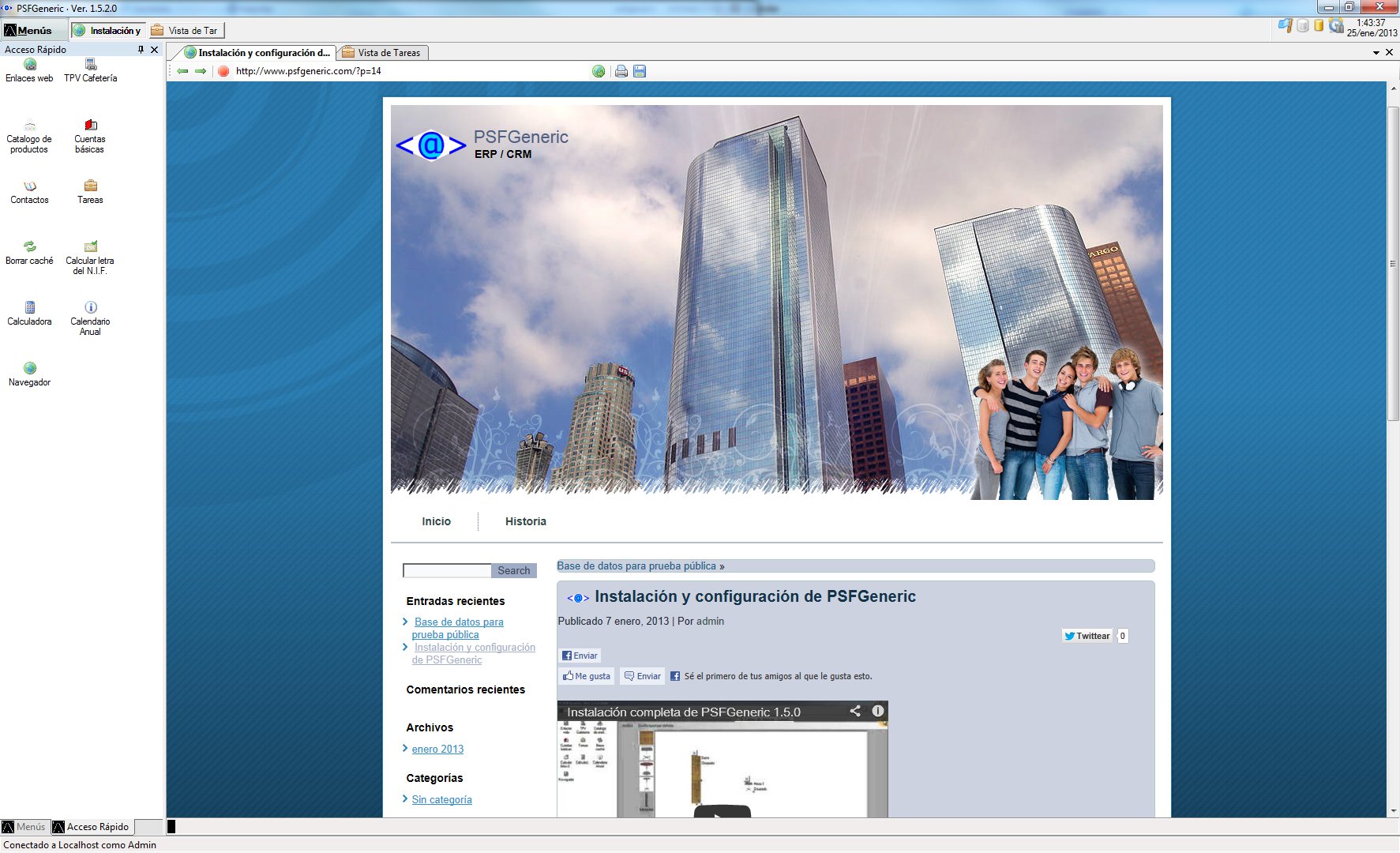Open Cuentas básicas shortcut
The width and height of the screenshot is (1400, 853).
[x=90, y=137]
